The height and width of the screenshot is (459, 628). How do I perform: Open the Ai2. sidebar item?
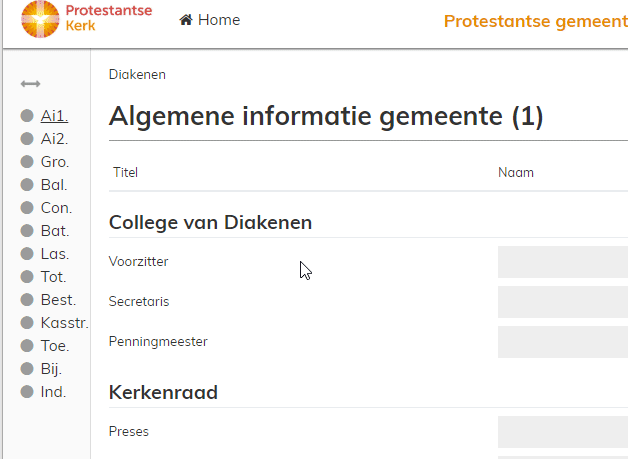pos(54,139)
